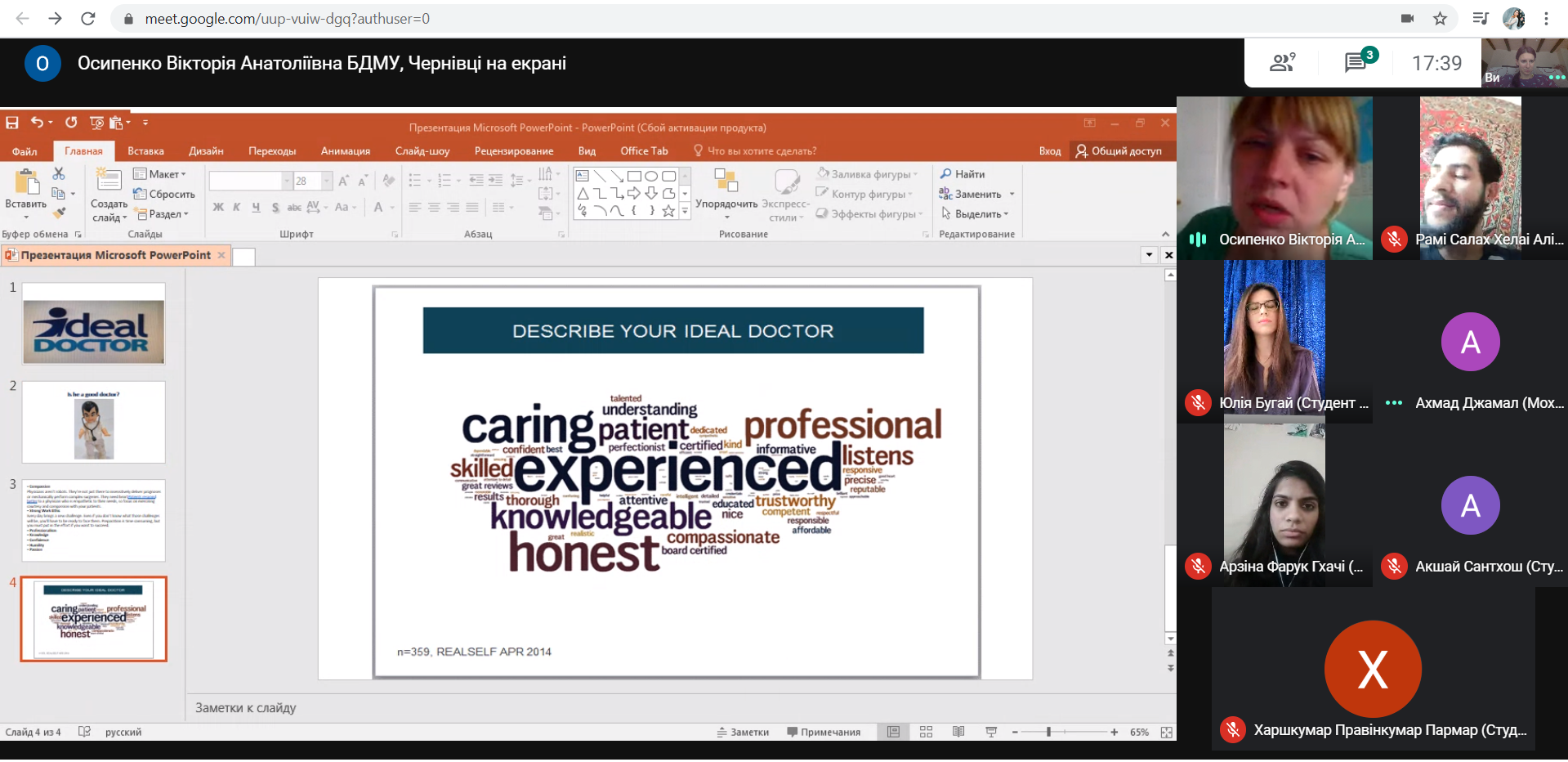This screenshot has width=1568, height=762.
Task: Switch to slide sorter view in status bar
Action: pyautogui.click(x=926, y=732)
